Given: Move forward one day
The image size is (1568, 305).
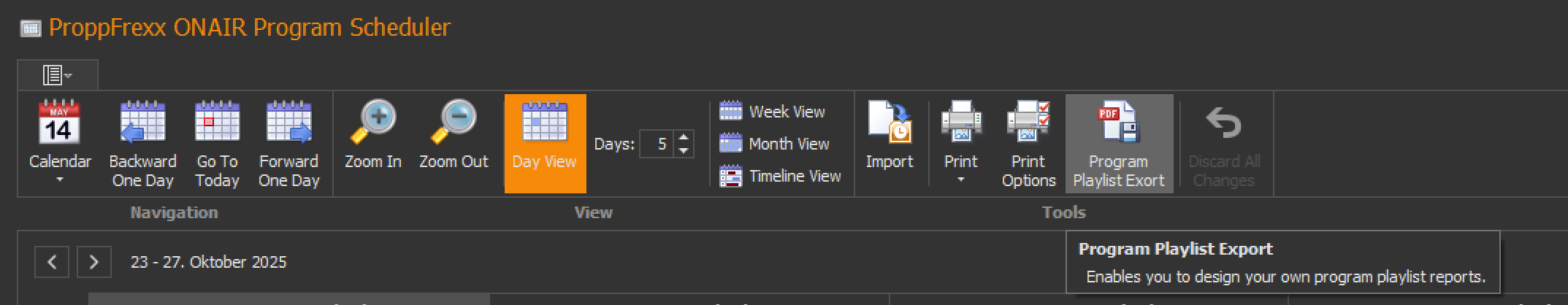Looking at the screenshot, I should [x=288, y=142].
